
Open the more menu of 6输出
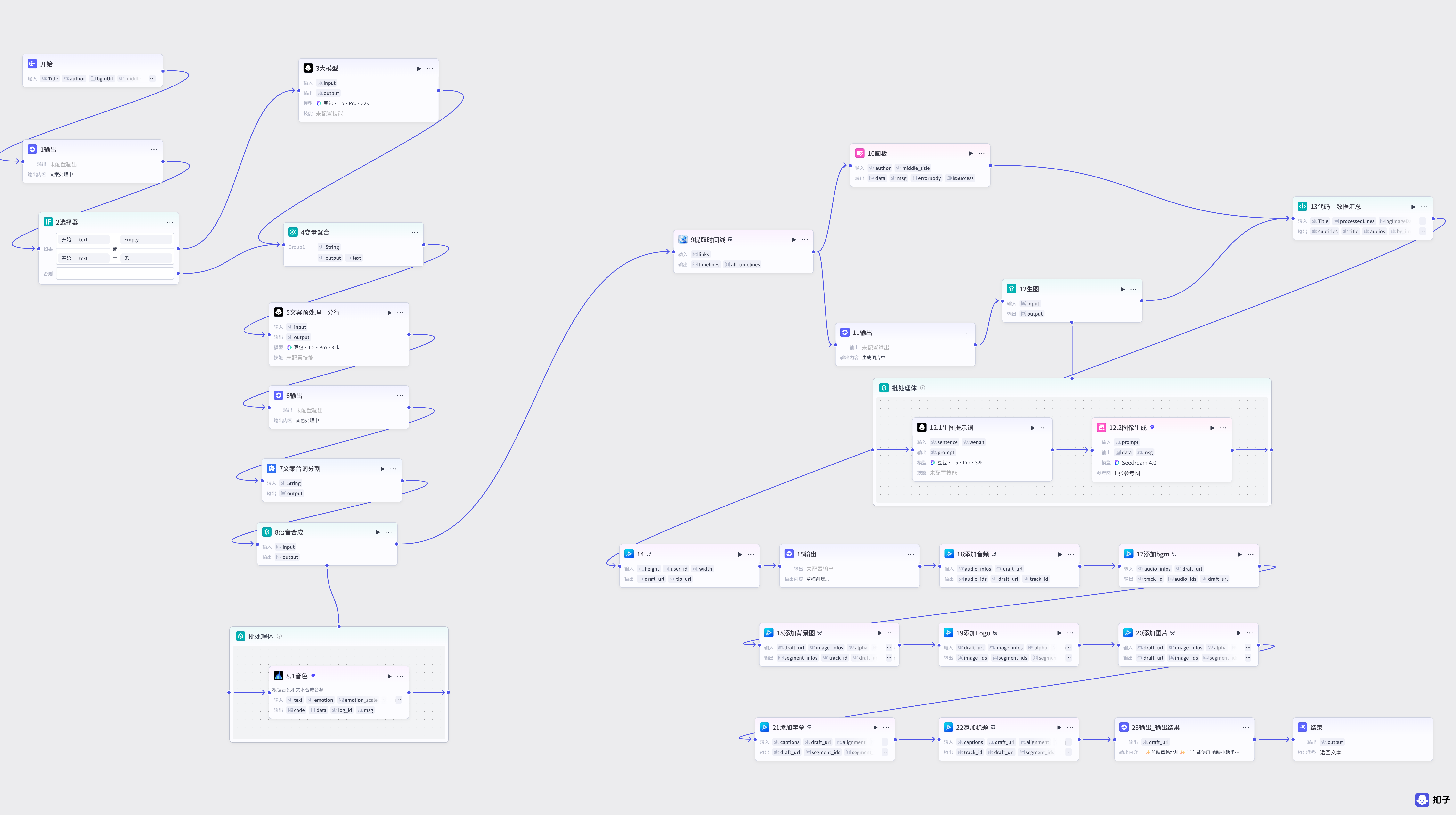coord(400,396)
